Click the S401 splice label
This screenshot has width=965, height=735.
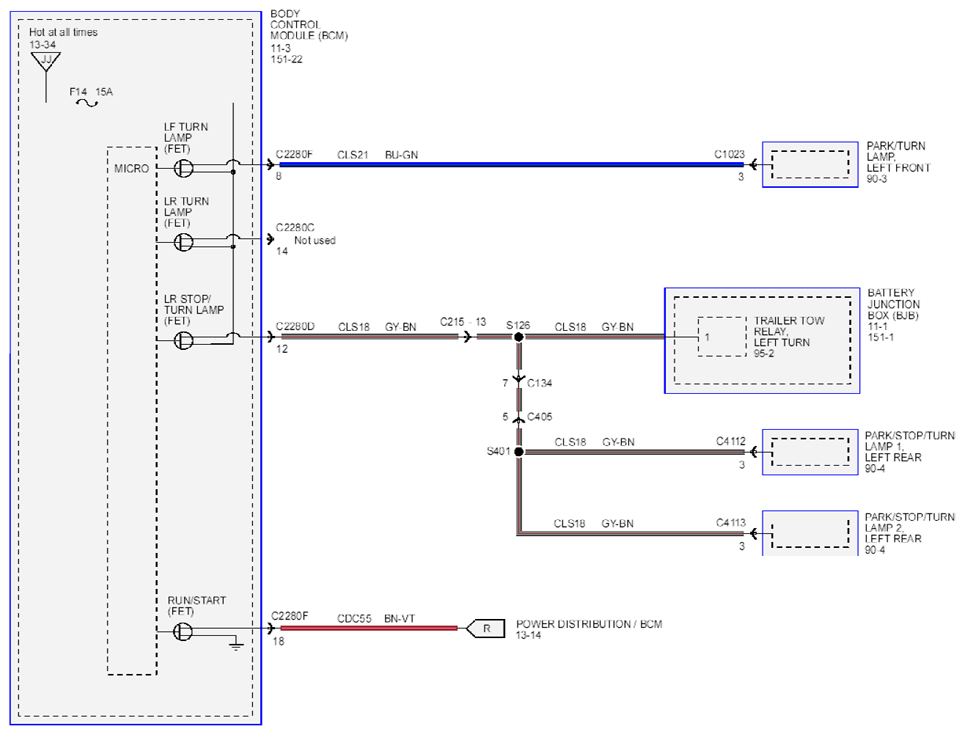coord(499,451)
